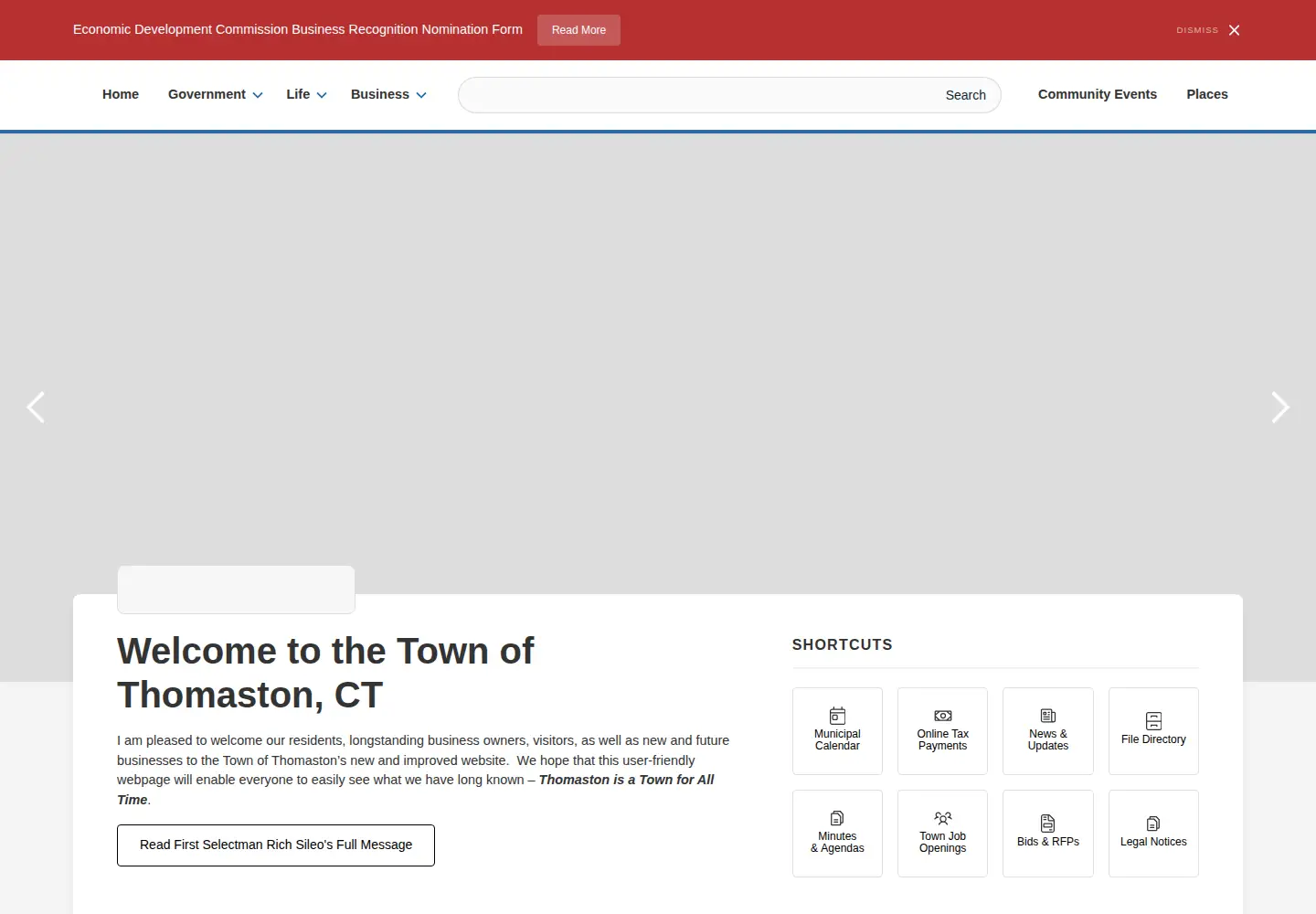
Task: Open the Bids & RFPs shortcut
Action: click(1047, 834)
